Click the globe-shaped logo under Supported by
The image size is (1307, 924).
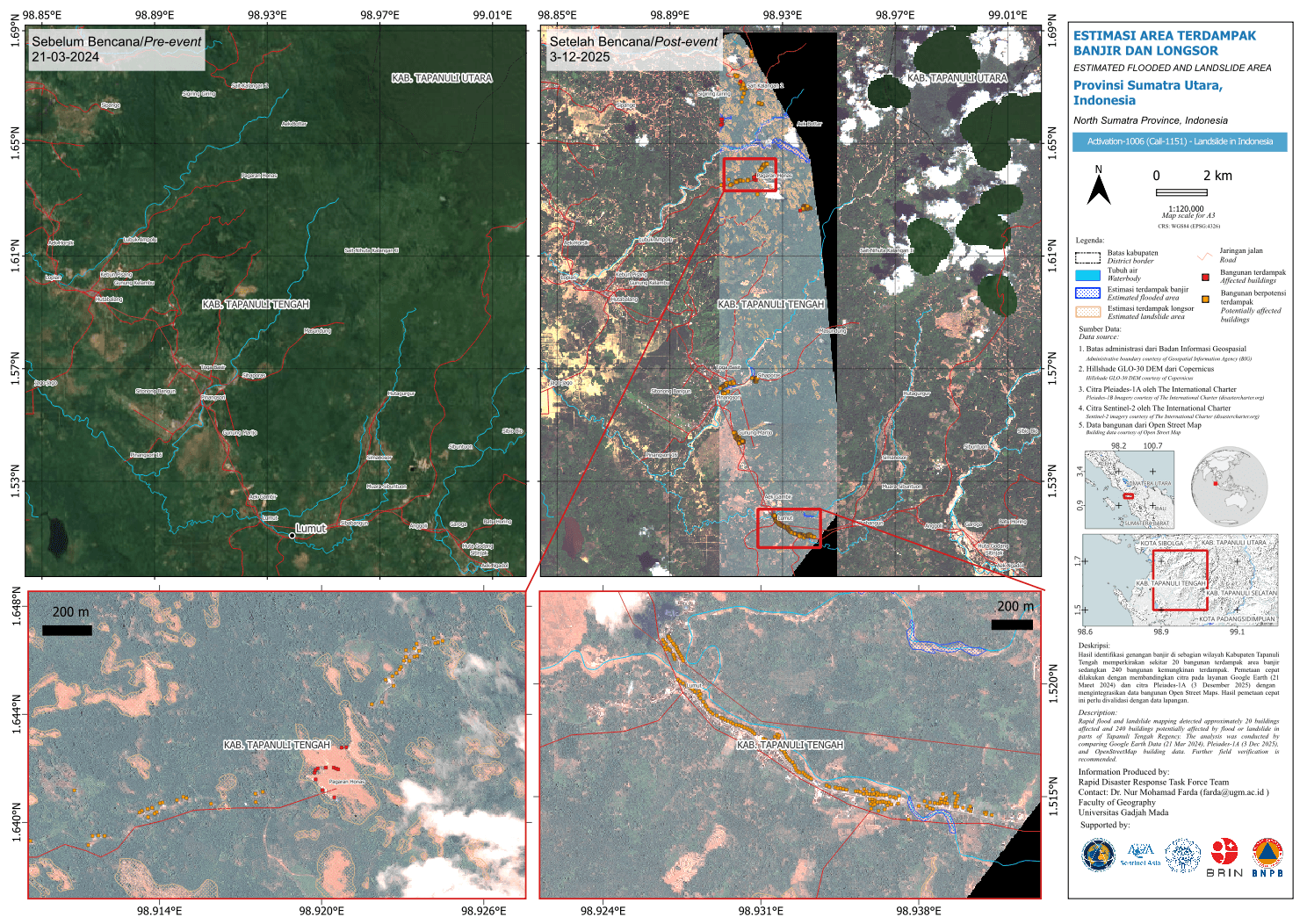tap(1098, 855)
